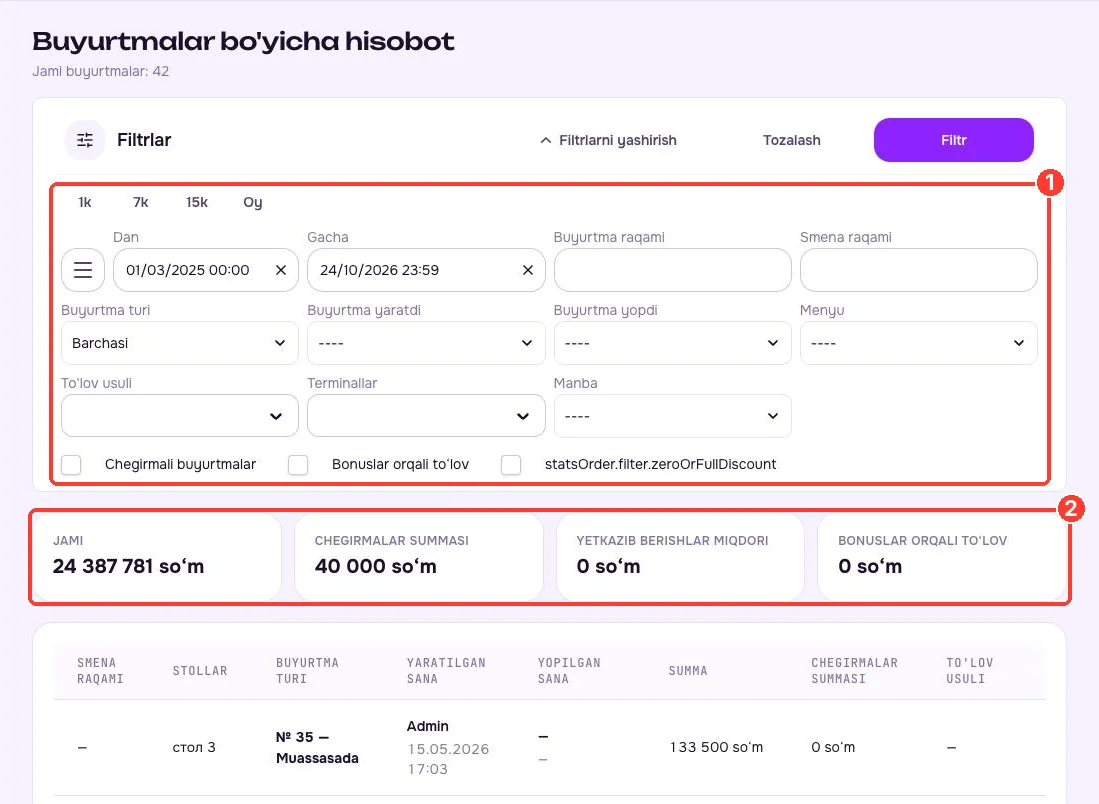
Task: Click the Smena raqami input field
Action: 919,270
